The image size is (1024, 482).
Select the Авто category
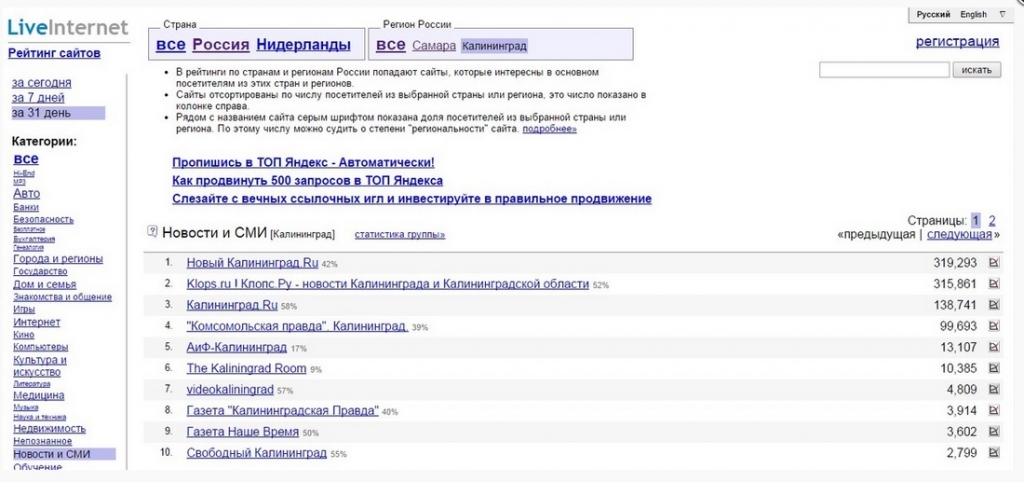click(x=26, y=193)
